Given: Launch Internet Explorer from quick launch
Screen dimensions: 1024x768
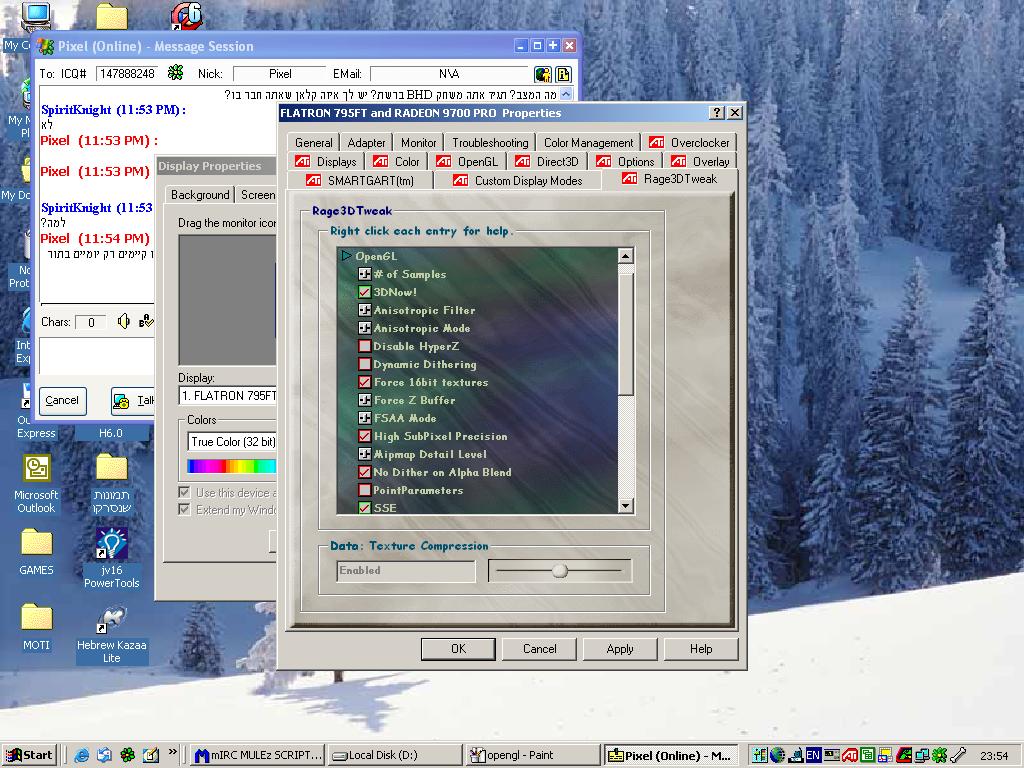Looking at the screenshot, I should pos(81,755).
